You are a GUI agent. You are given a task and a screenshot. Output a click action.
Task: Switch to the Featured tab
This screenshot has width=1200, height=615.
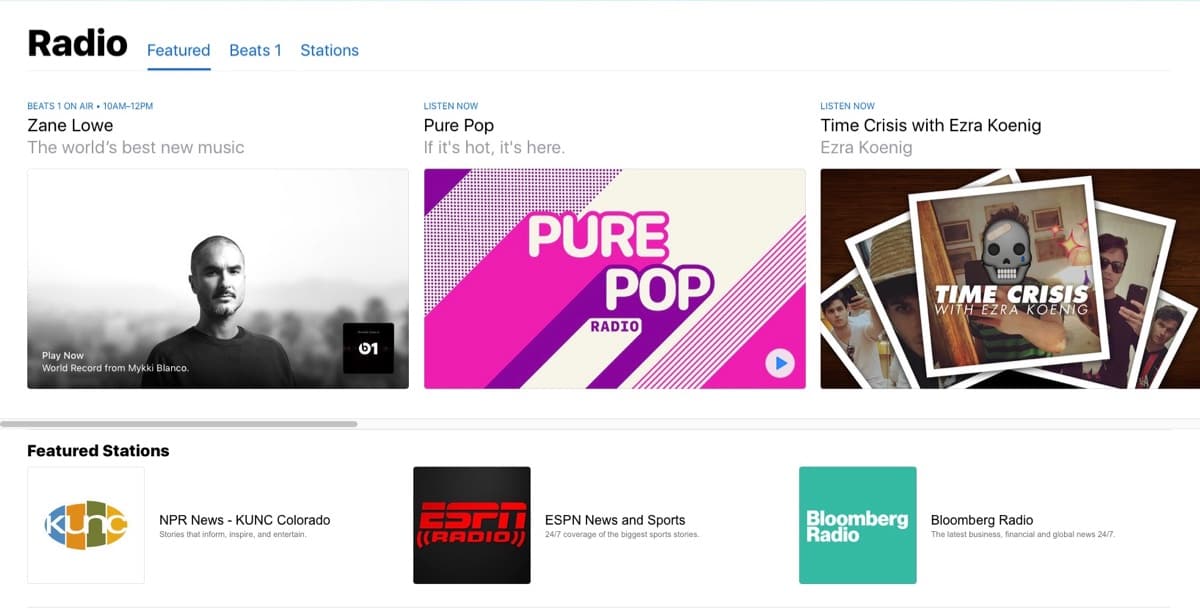178,50
